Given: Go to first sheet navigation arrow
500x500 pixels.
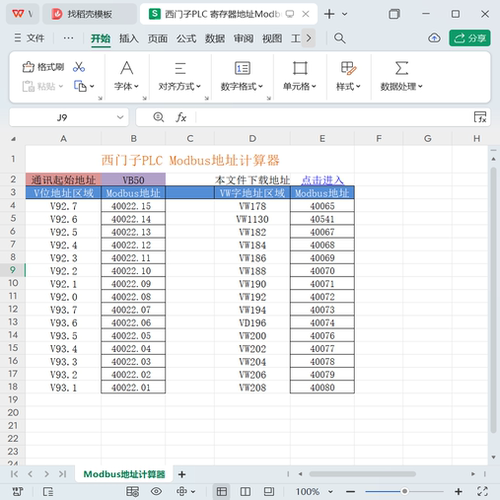Looking at the screenshot, I should point(14,474).
